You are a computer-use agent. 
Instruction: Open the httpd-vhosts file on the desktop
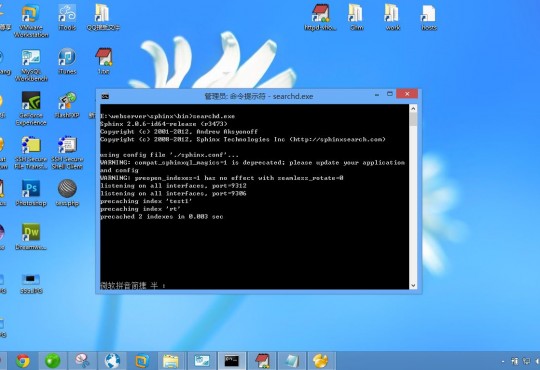click(x=320, y=17)
